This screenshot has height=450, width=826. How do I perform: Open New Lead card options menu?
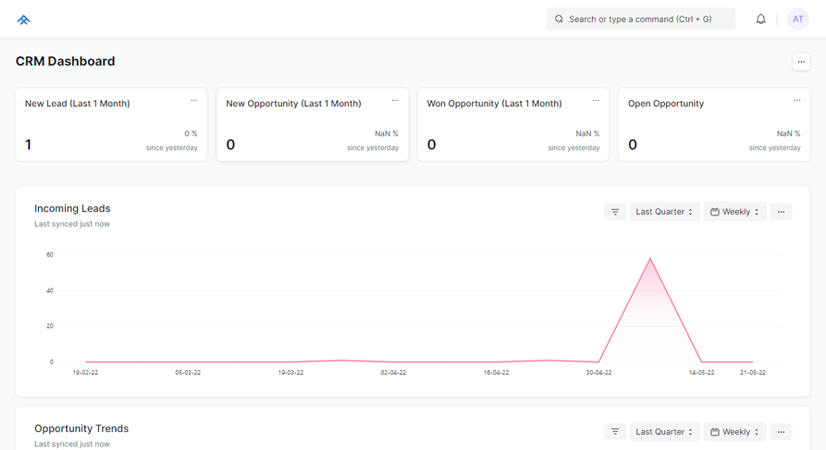click(x=194, y=100)
